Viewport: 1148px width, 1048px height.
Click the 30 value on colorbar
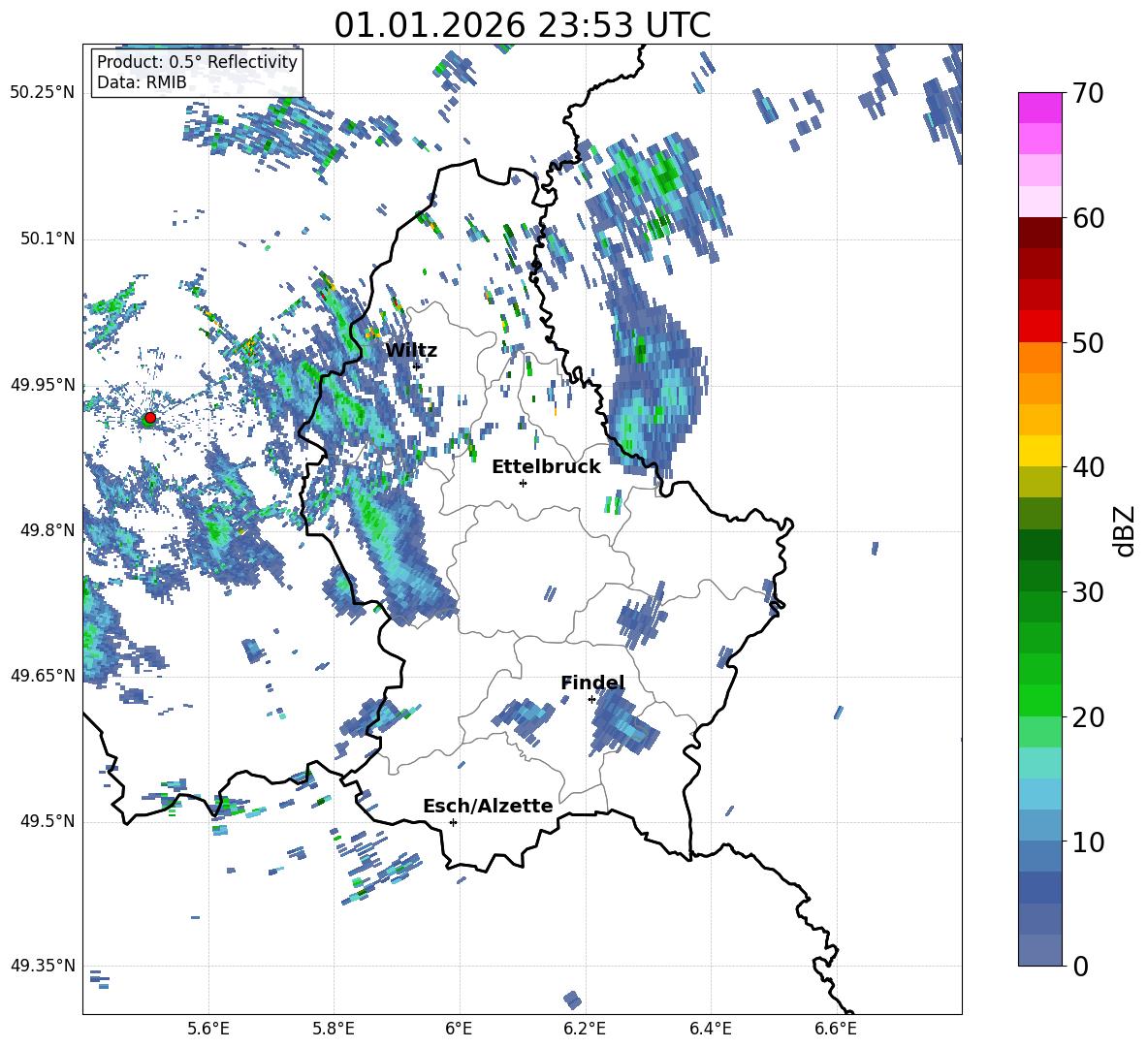[x=1087, y=592]
